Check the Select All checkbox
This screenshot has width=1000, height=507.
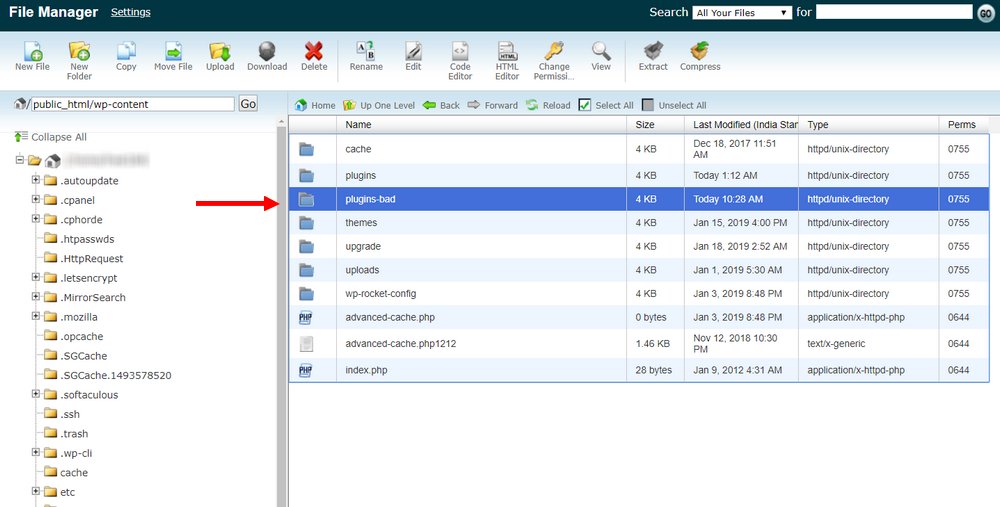(585, 105)
